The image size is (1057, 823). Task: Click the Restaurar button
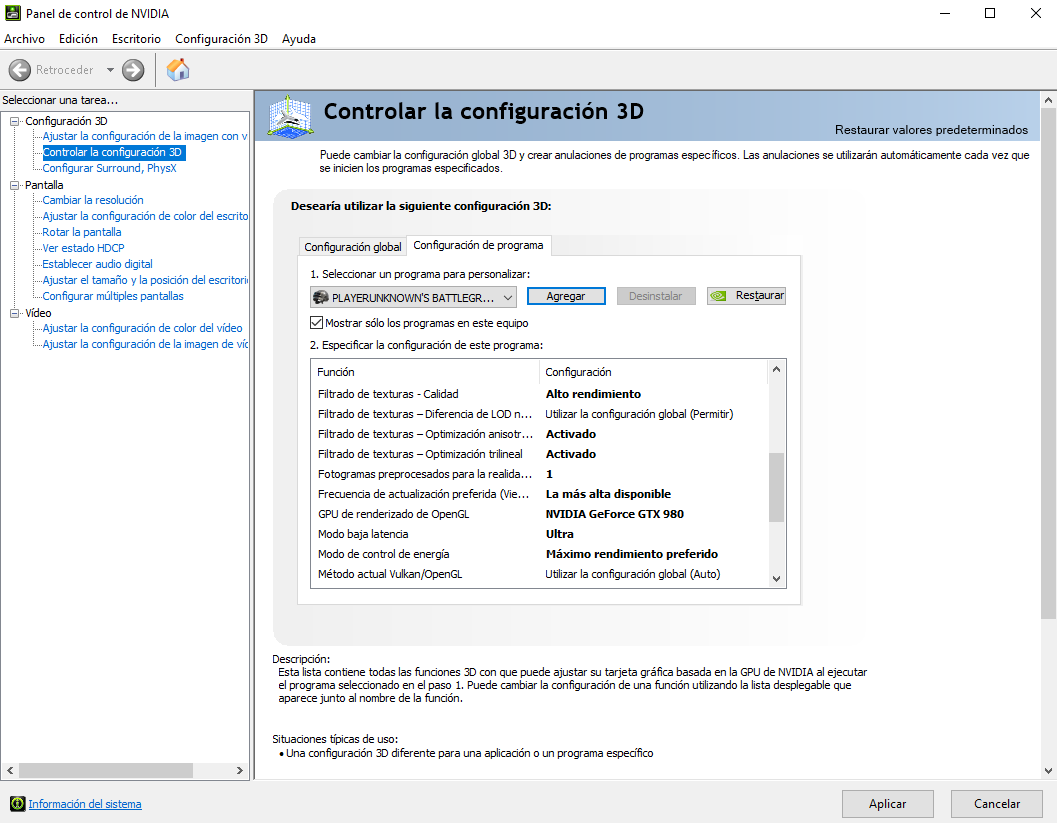(x=746, y=296)
